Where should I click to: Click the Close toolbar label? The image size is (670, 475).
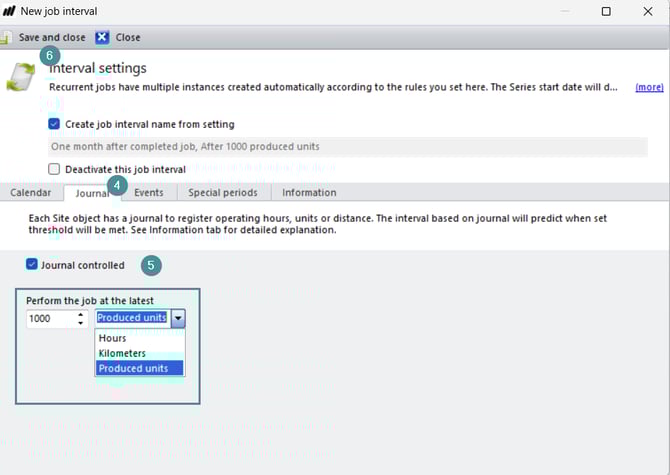(x=128, y=38)
